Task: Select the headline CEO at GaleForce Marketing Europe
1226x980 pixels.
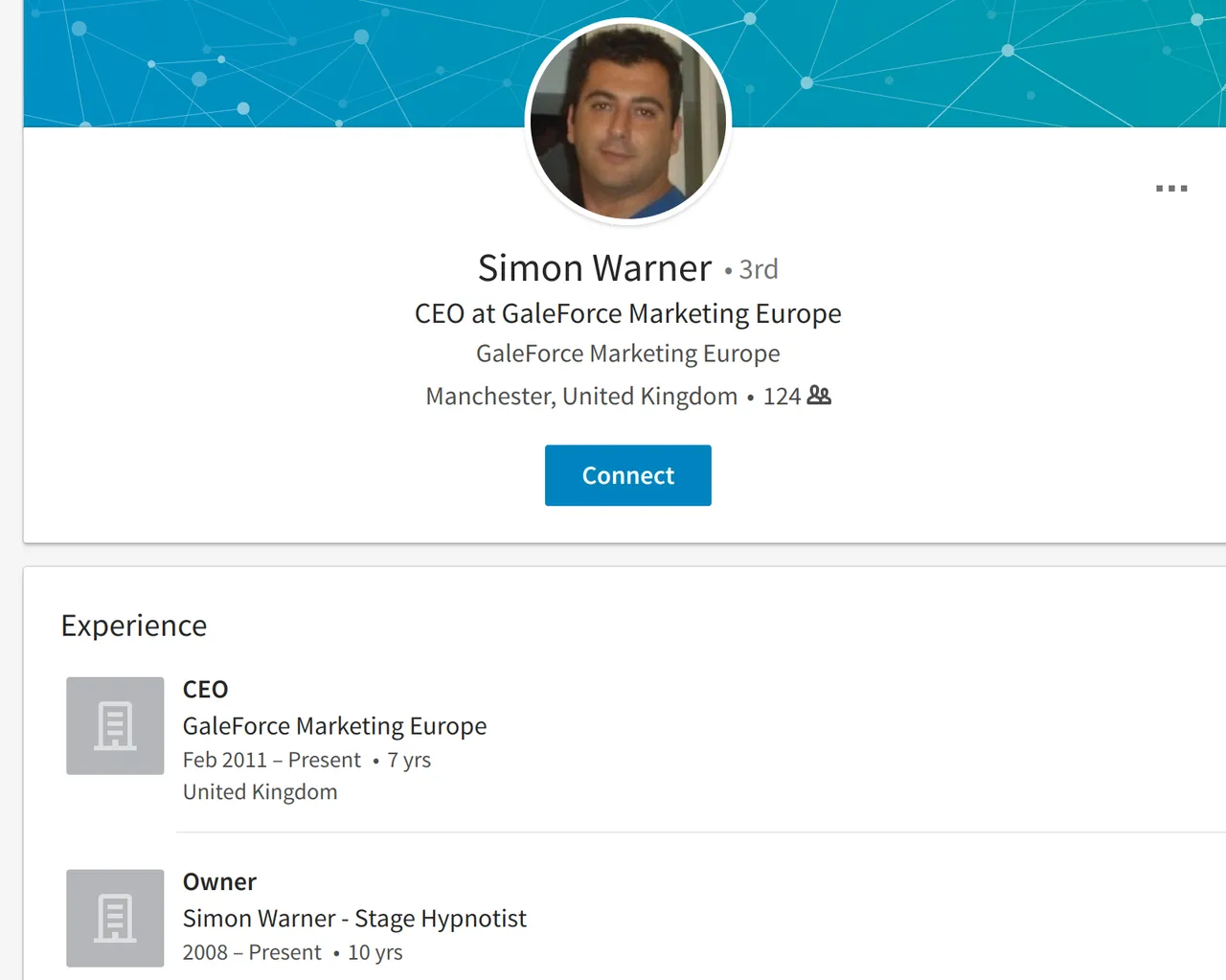Action: point(628,314)
